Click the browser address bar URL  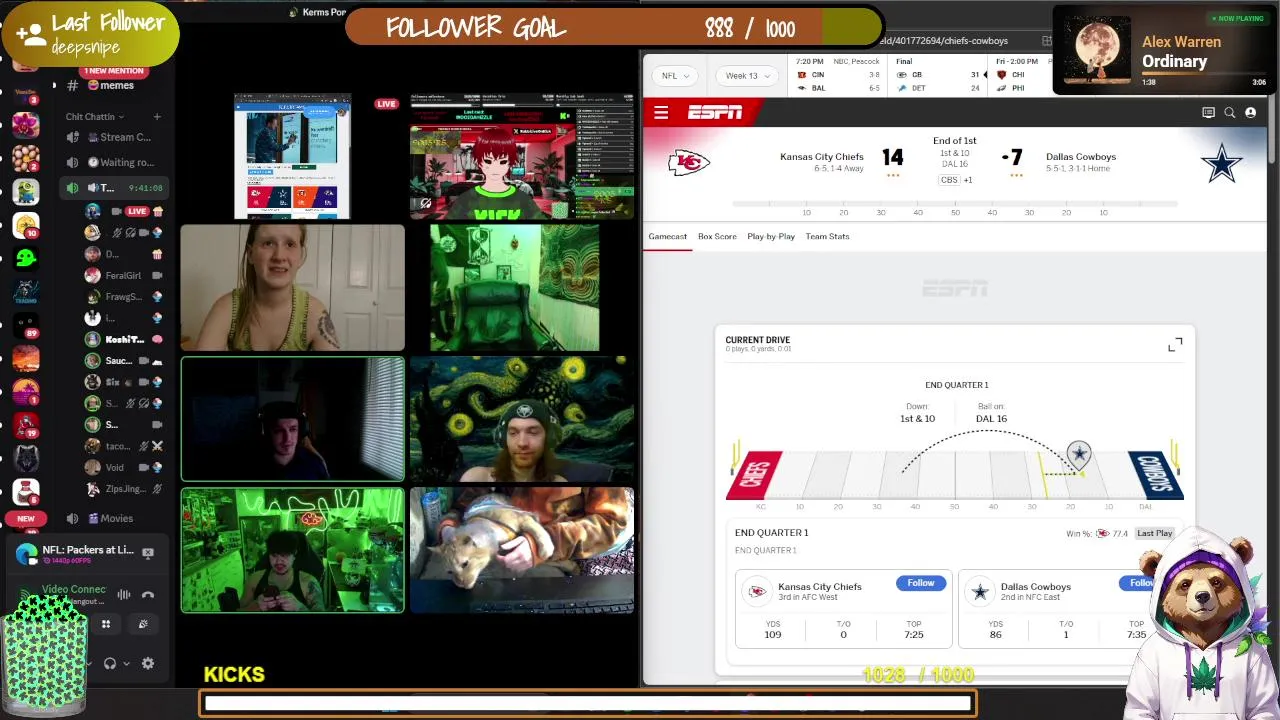(944, 41)
